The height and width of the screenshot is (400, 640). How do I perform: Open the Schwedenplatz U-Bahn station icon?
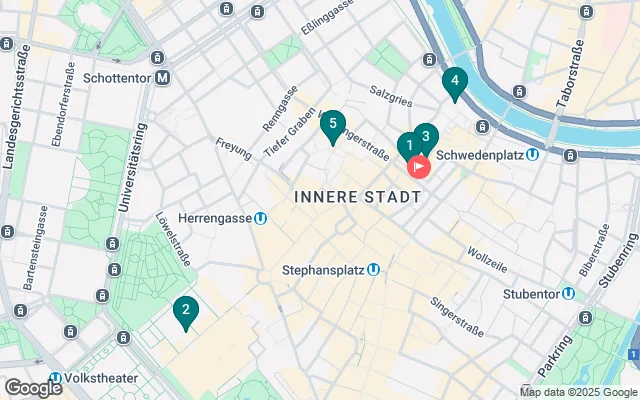(x=532, y=155)
